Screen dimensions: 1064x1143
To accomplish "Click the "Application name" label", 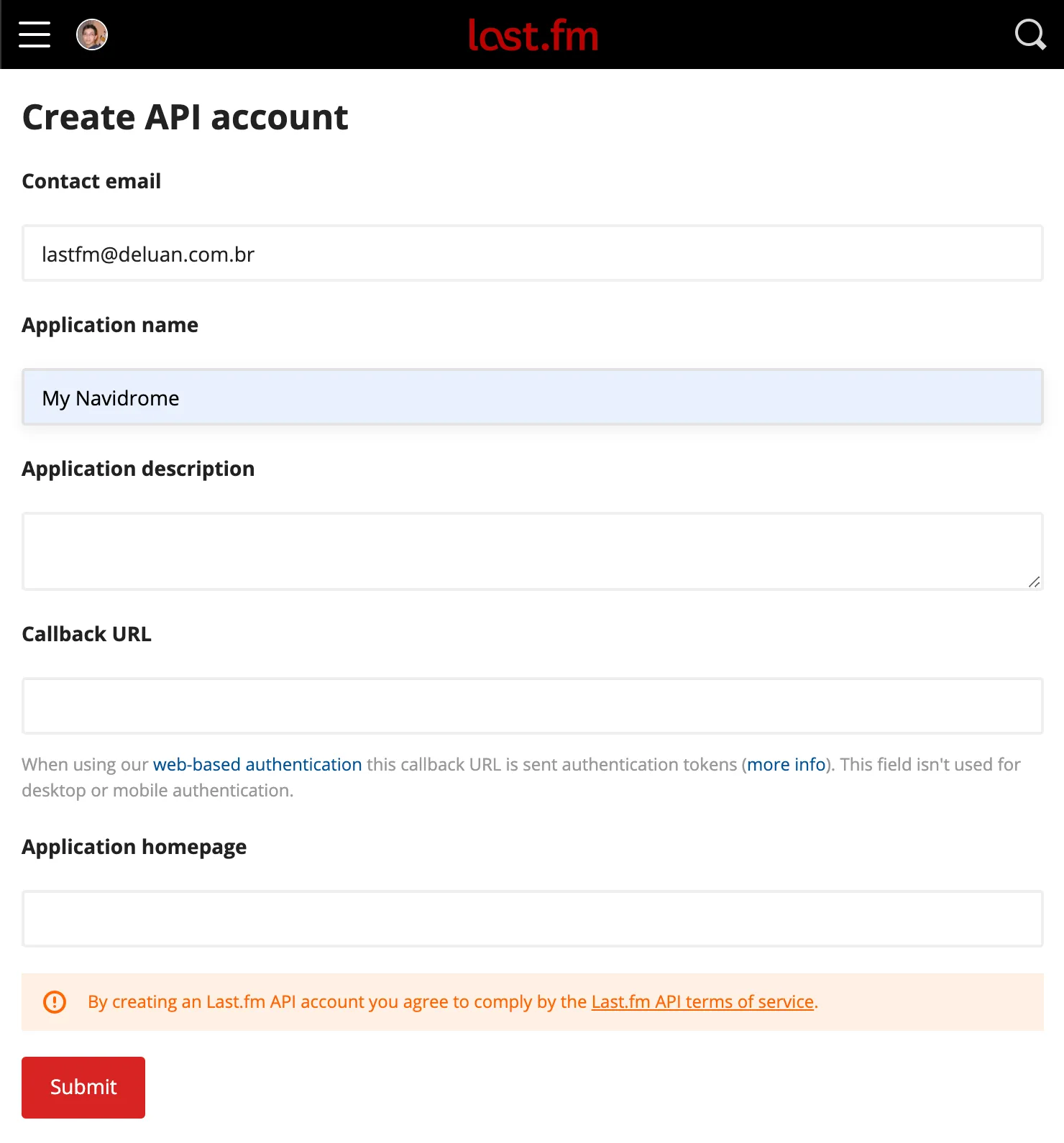I will (x=110, y=325).
